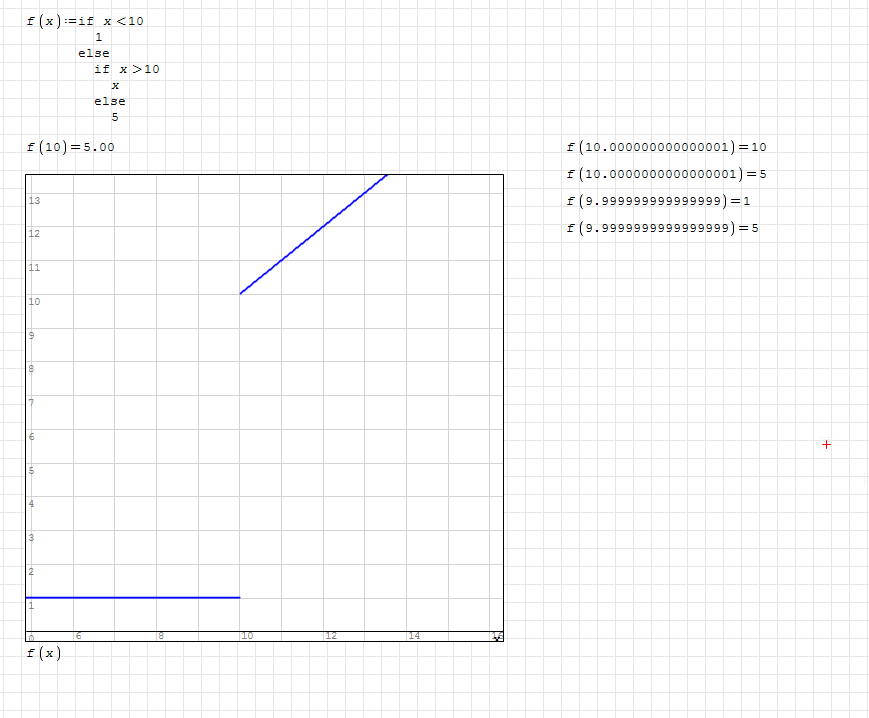This screenshot has width=869, height=718.
Task: Click the x-axis tick label 8
Action: [161, 636]
